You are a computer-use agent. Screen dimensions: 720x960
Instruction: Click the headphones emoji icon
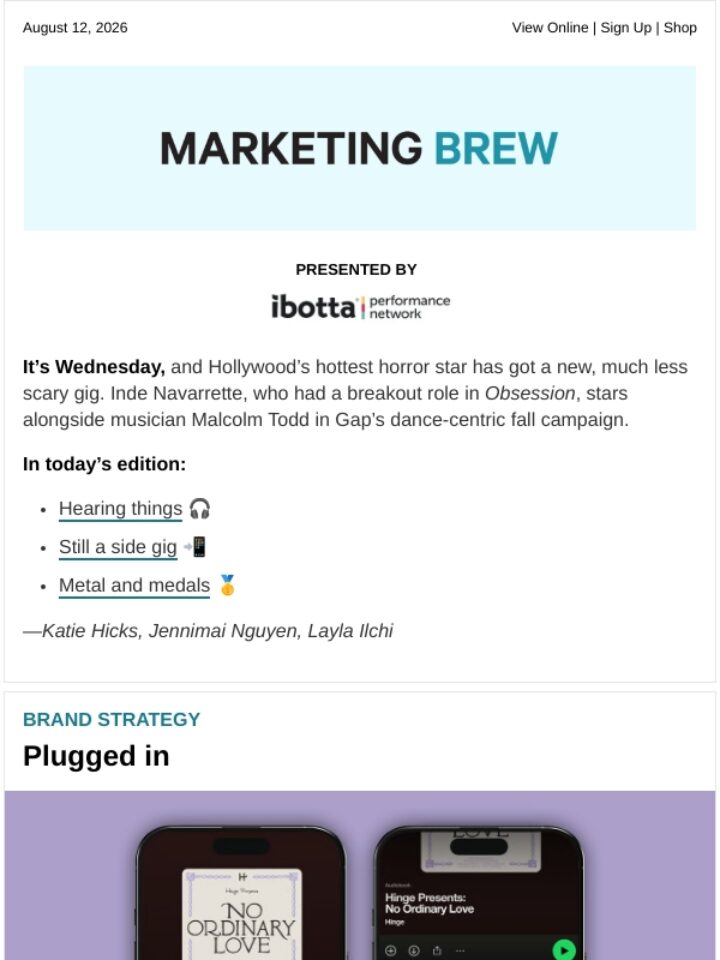pyautogui.click(x=199, y=509)
